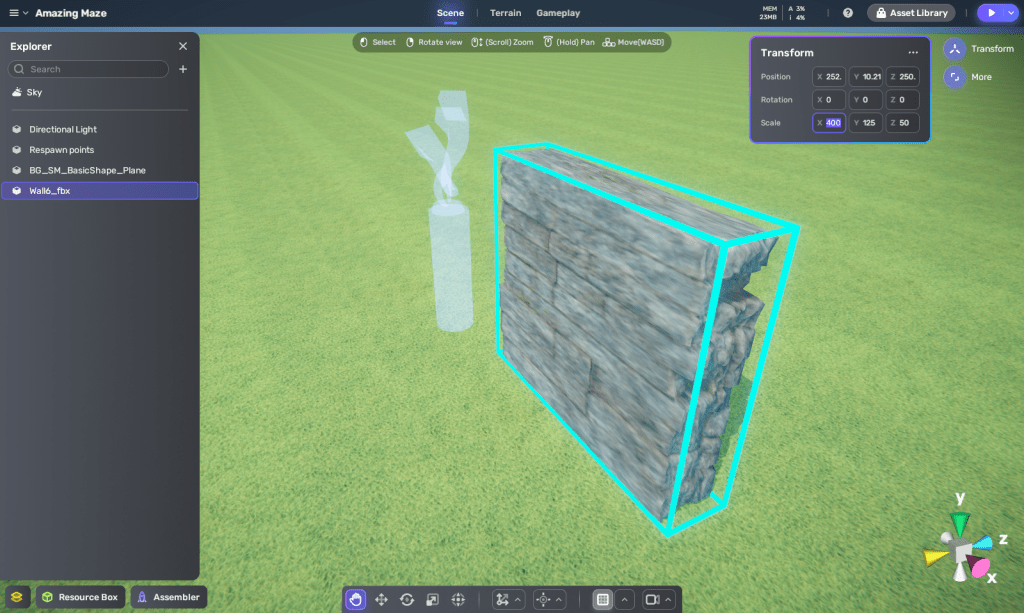Select the hand tool in bottom toolbar
The width and height of the screenshot is (1024, 613).
click(355, 599)
